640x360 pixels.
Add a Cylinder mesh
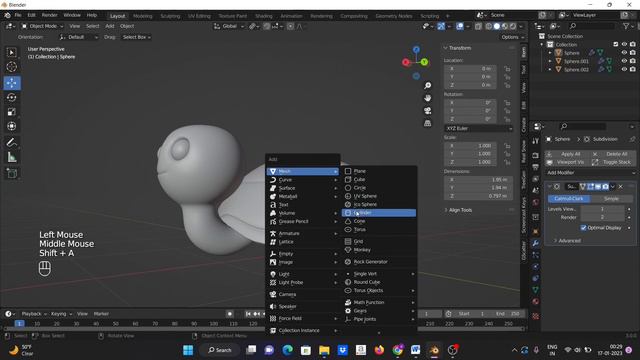[379, 213]
